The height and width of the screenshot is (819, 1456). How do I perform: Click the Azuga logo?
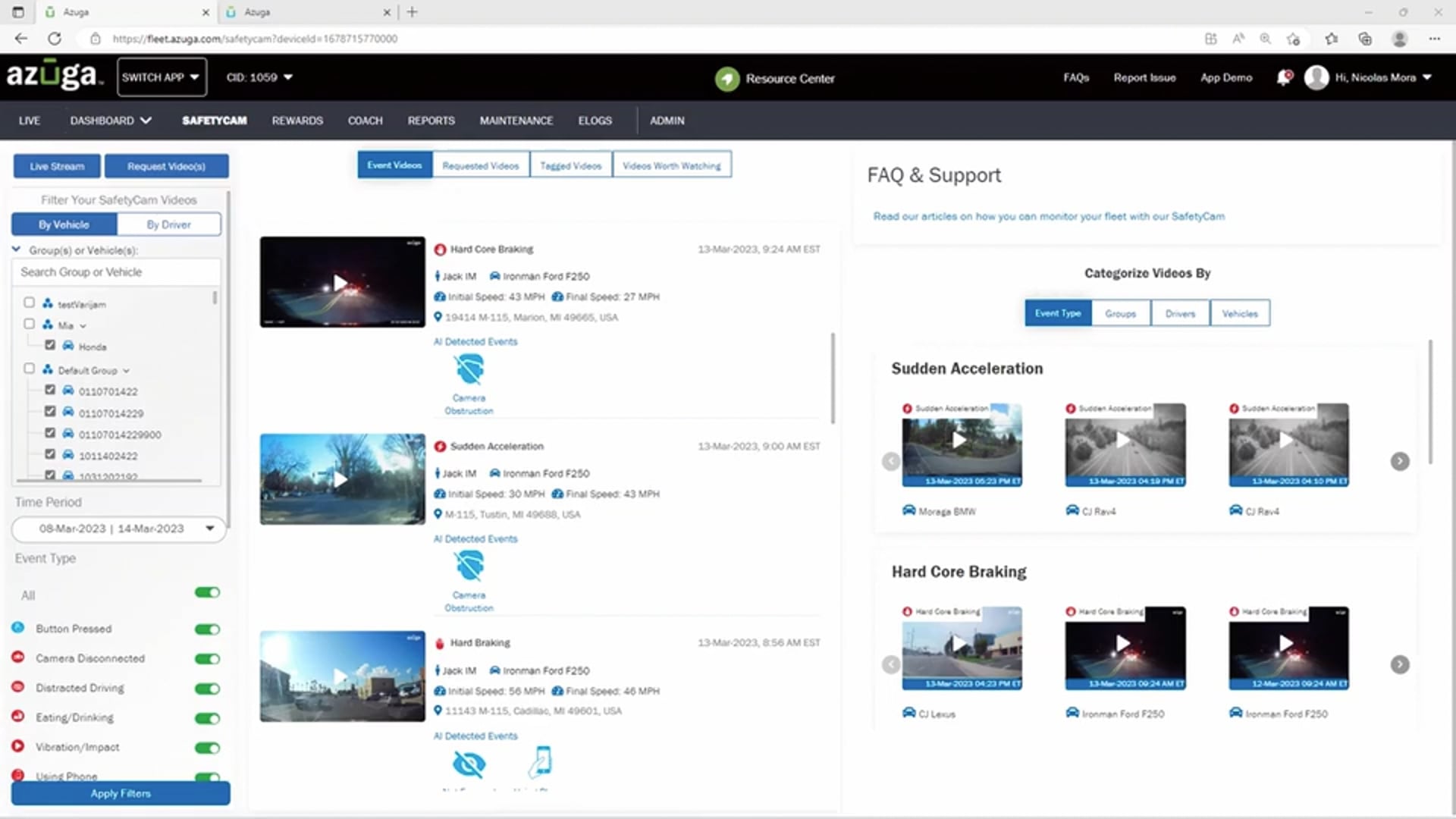pyautogui.click(x=52, y=76)
